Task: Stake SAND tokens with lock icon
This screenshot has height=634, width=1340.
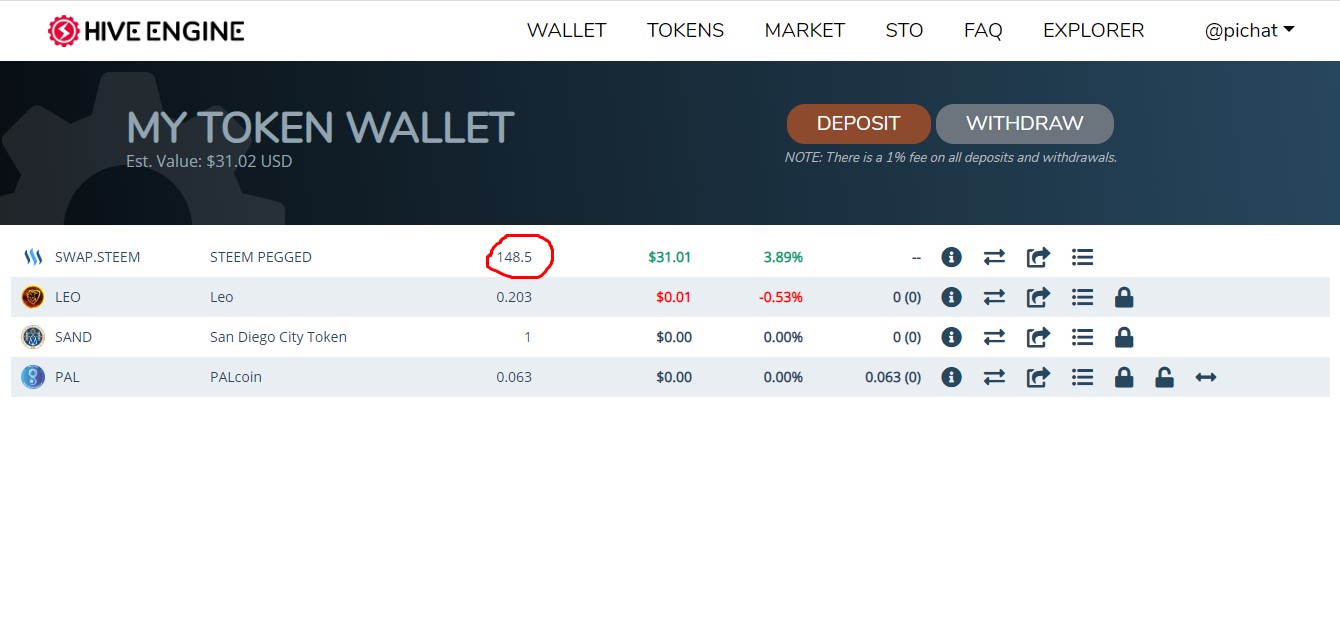Action: click(x=1124, y=337)
